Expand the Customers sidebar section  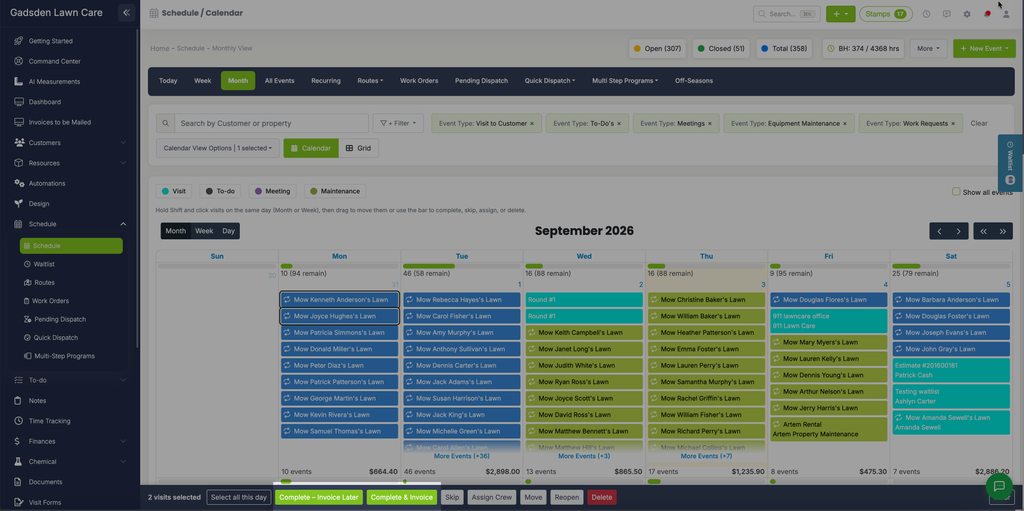(x=70, y=142)
